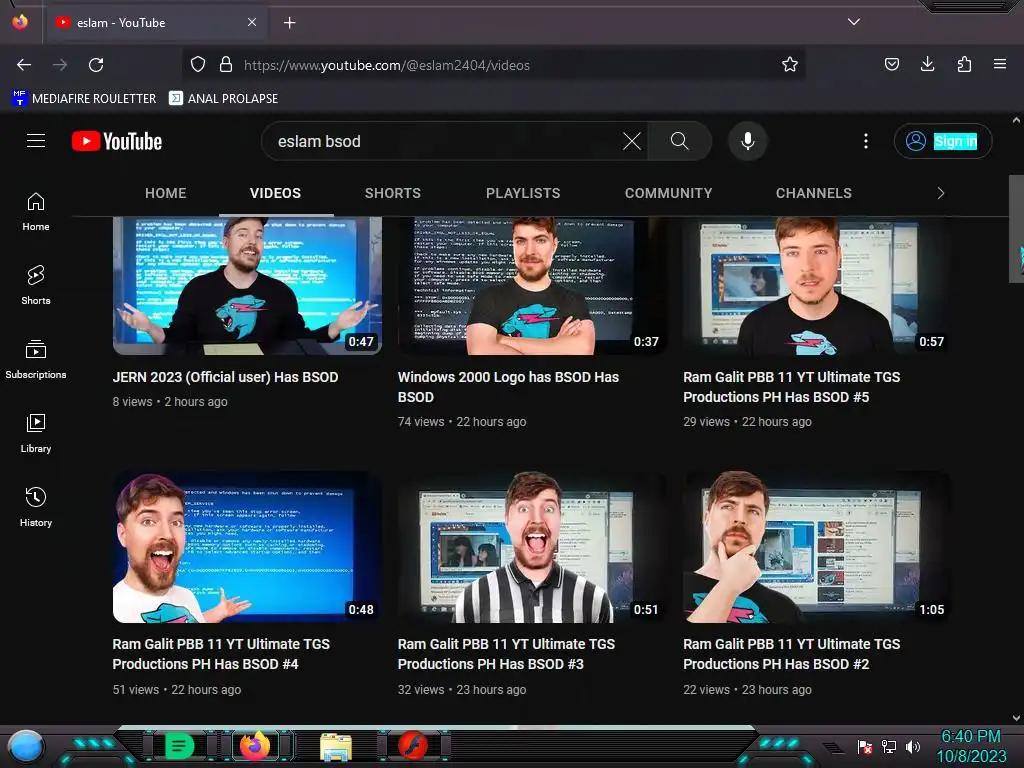Viewport: 1024px width, 768px height.
Task: Open the green notes taskbar app
Action: [178, 746]
